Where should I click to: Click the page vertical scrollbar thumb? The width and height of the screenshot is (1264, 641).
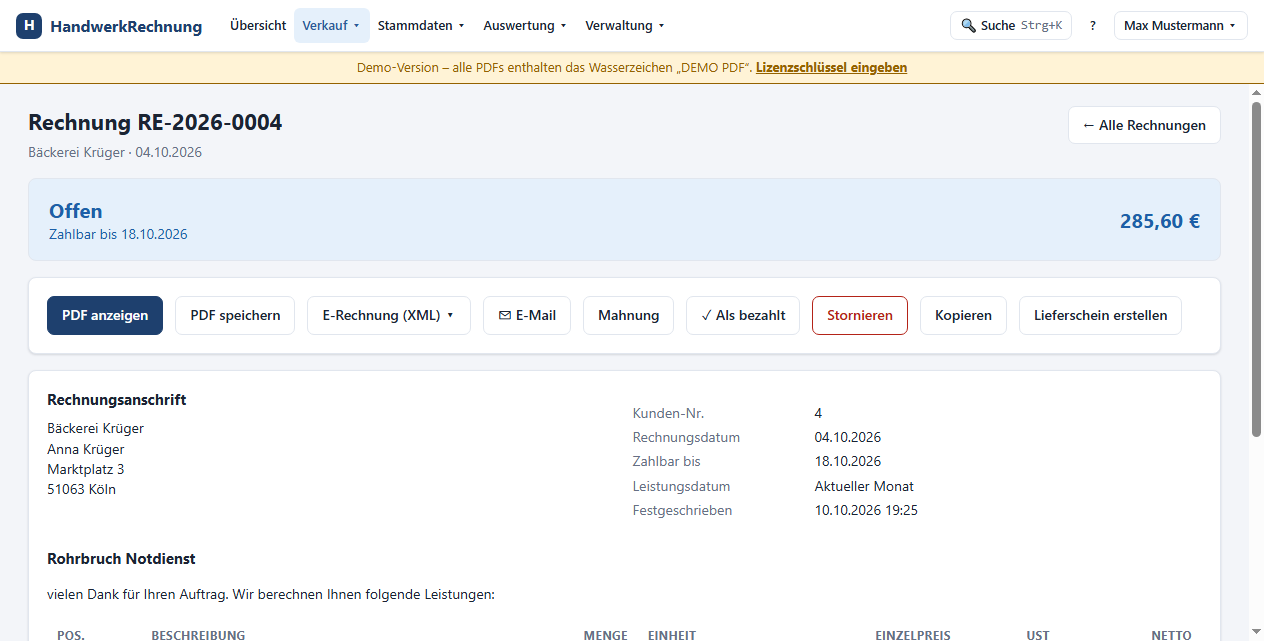pyautogui.click(x=1257, y=268)
